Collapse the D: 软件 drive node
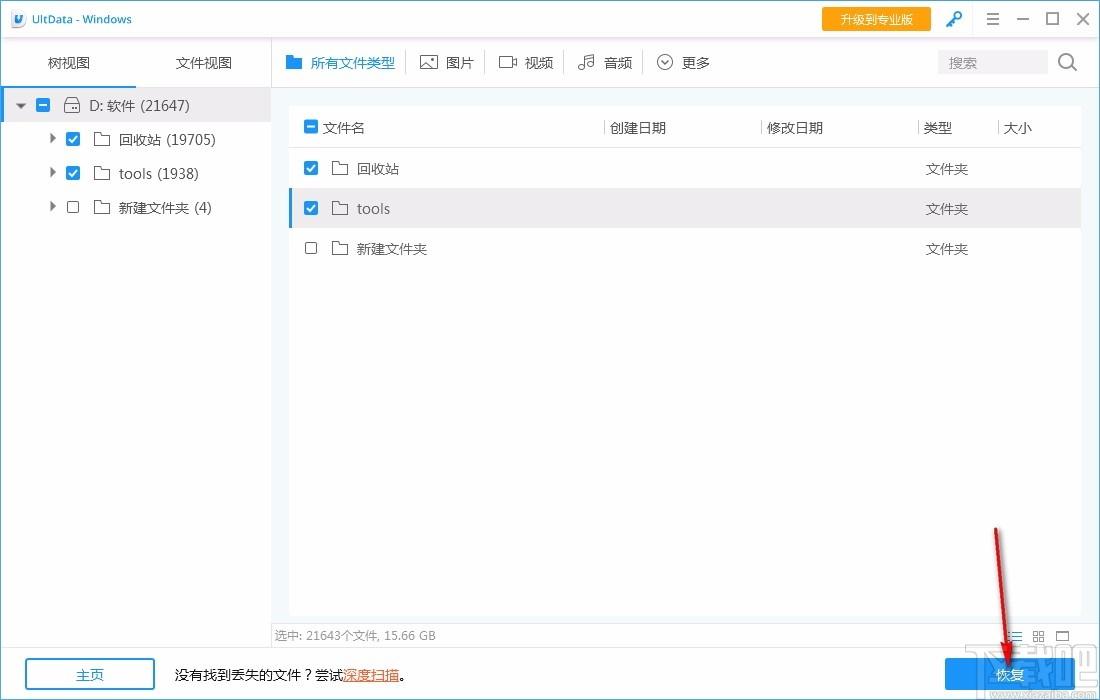 click(21, 106)
